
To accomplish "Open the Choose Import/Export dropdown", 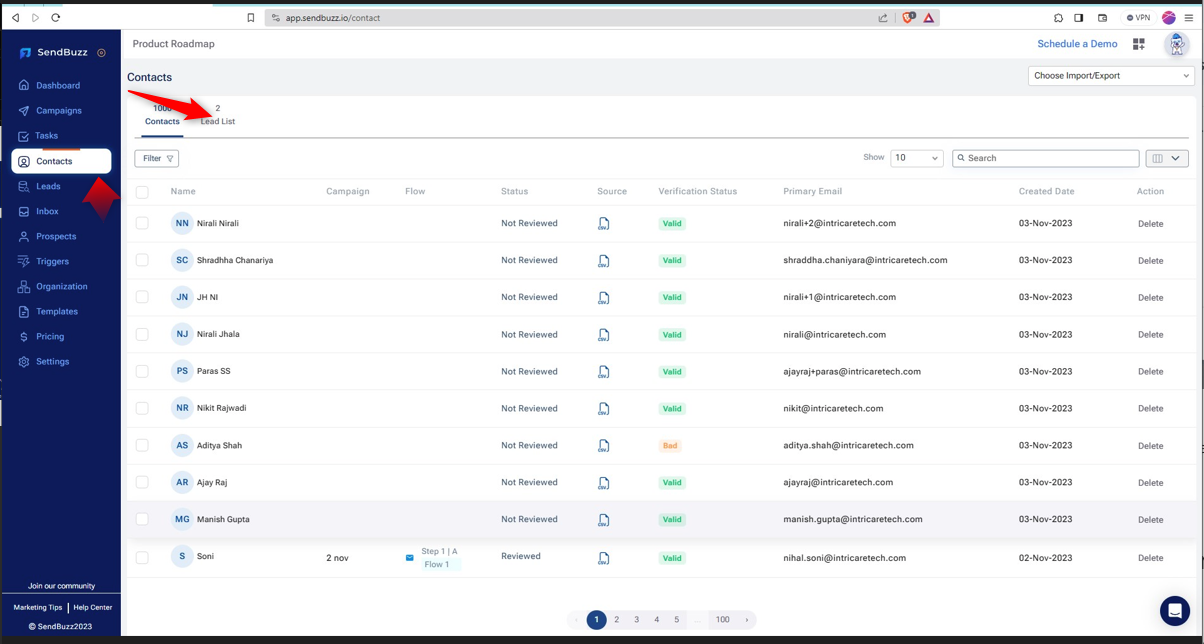I will click(x=1111, y=76).
